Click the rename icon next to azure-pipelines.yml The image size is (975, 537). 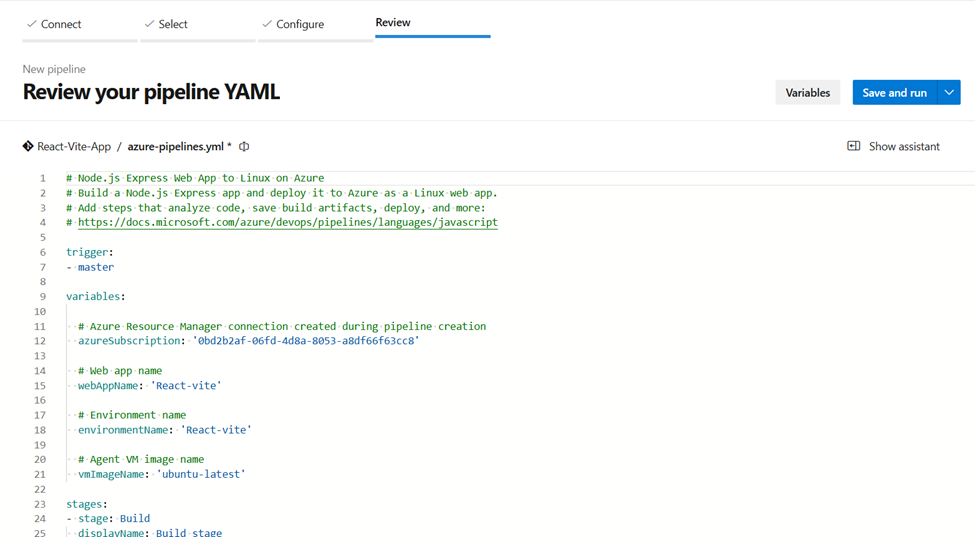click(x=244, y=147)
